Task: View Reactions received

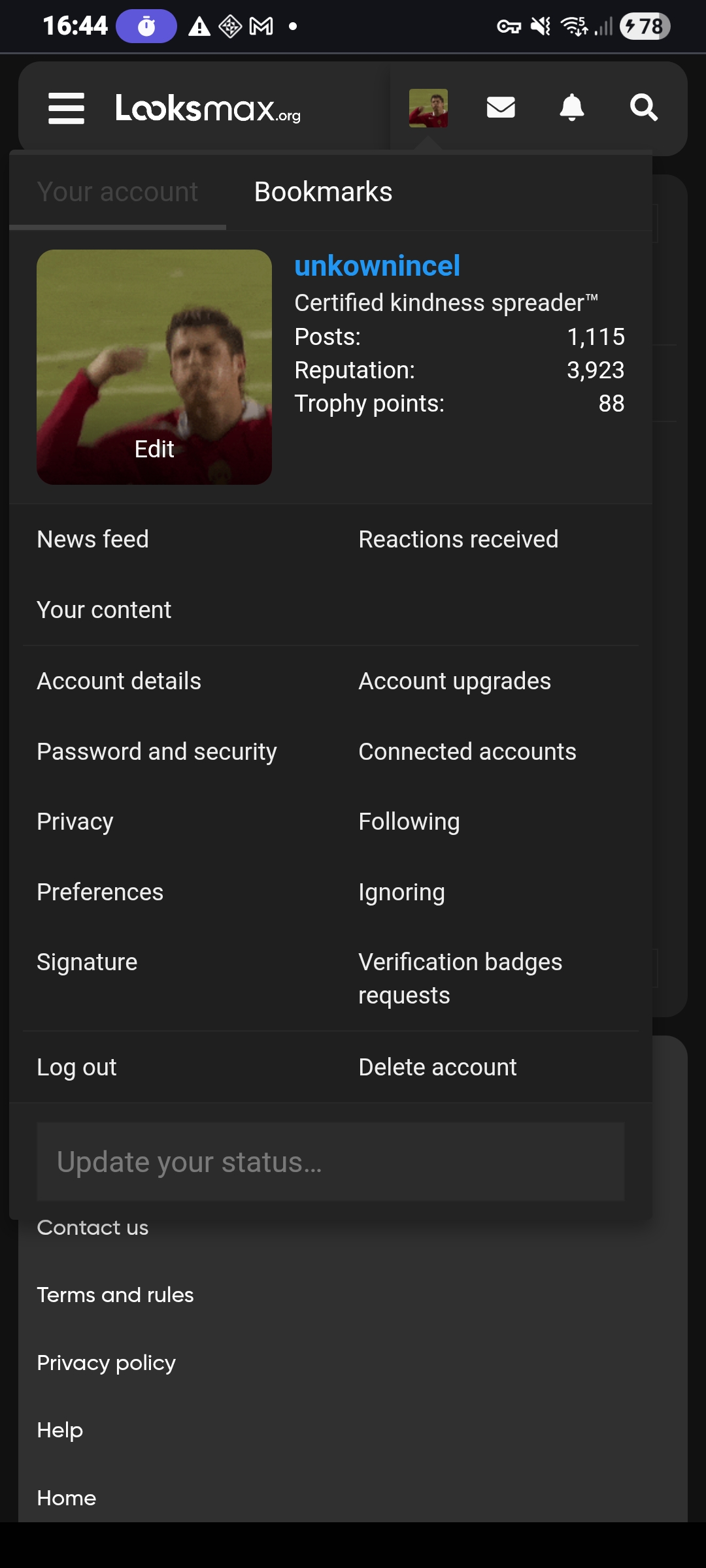Action: coord(458,540)
